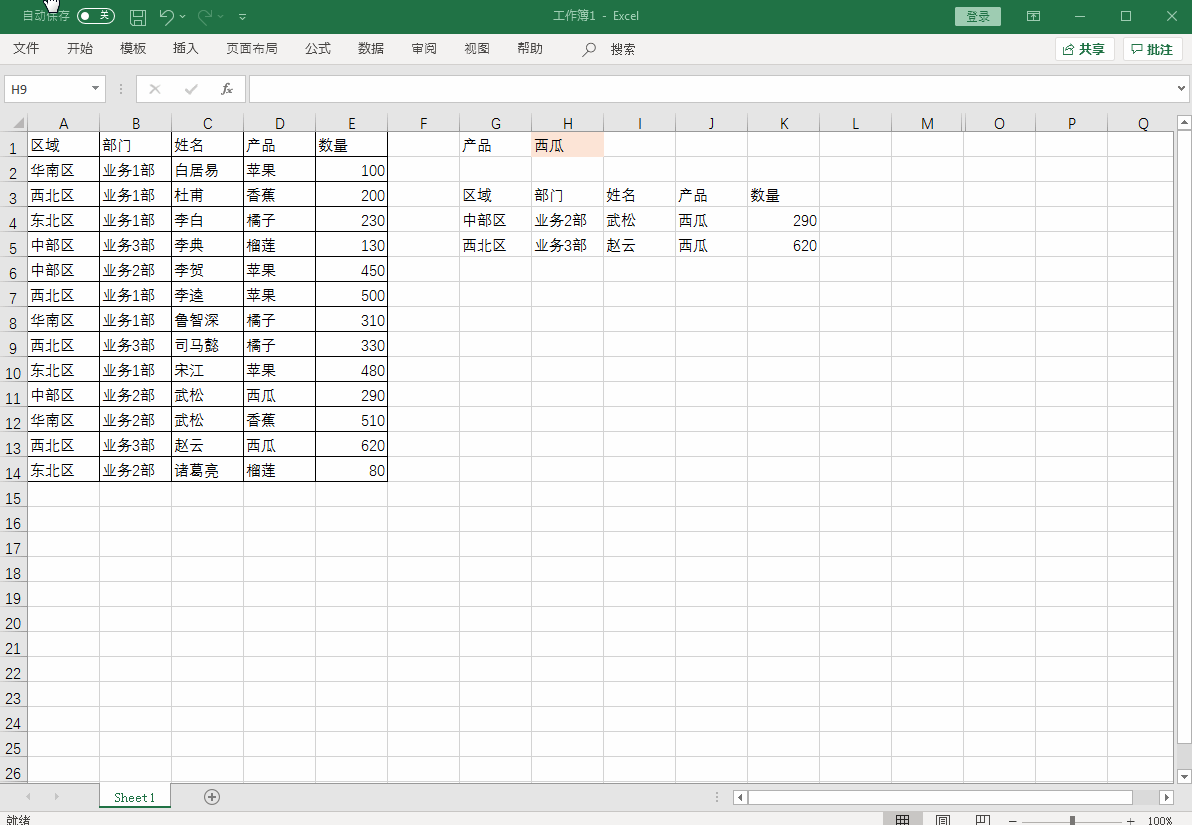The width and height of the screenshot is (1192, 825).
Task: Click the Name Box showing H9
Action: pyautogui.click(x=46, y=89)
